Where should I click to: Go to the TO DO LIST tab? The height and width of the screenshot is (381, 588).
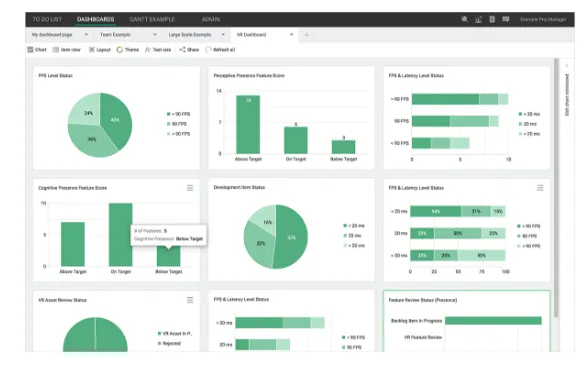[47, 19]
